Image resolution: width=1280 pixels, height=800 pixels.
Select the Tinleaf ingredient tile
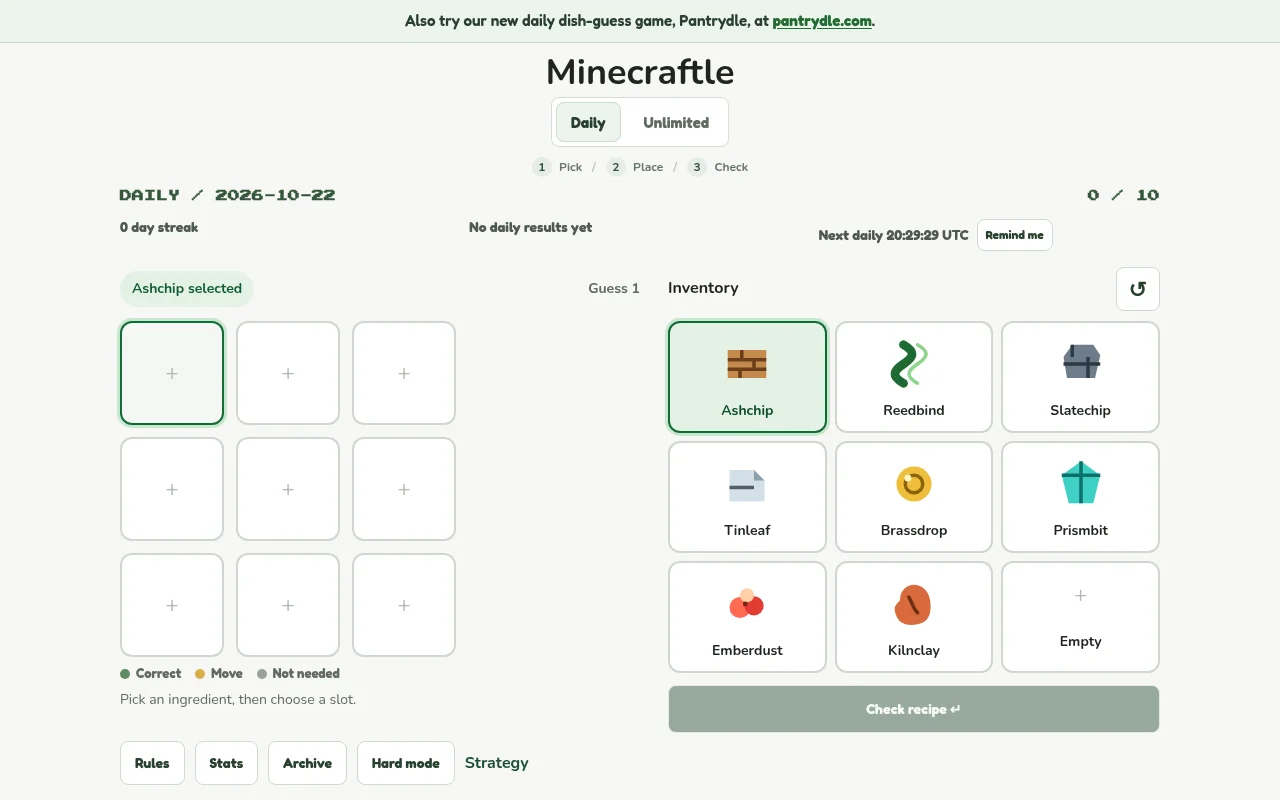pos(747,497)
